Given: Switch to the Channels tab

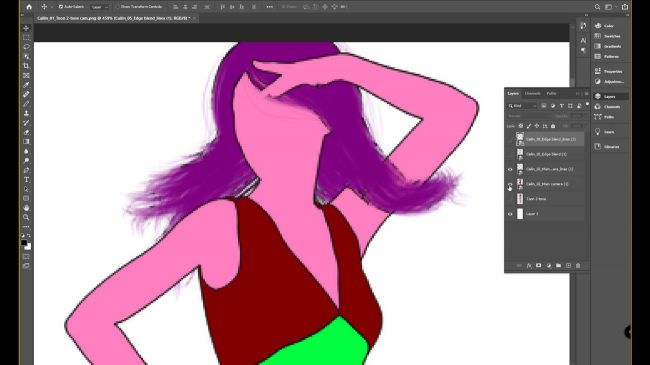Looking at the screenshot, I should click(x=533, y=93).
